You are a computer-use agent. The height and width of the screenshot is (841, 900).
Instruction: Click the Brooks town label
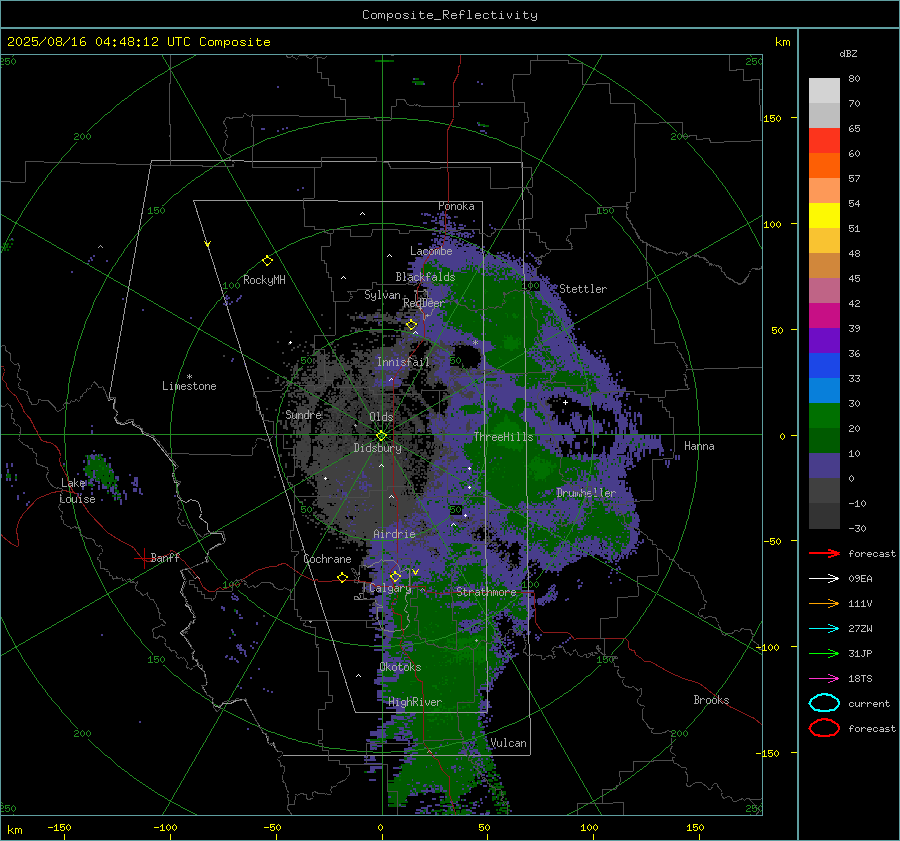click(x=711, y=700)
